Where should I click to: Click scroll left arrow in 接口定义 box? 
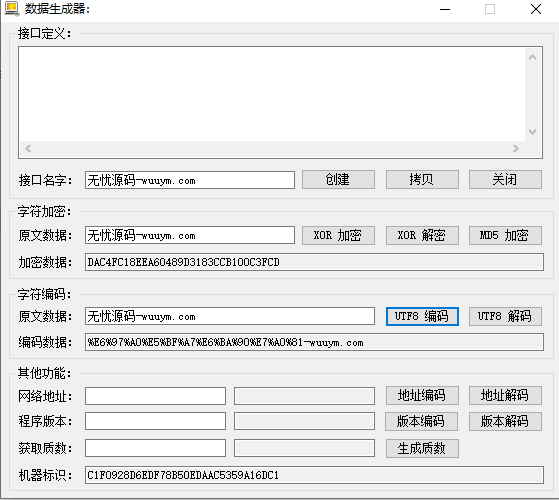coord(28,148)
